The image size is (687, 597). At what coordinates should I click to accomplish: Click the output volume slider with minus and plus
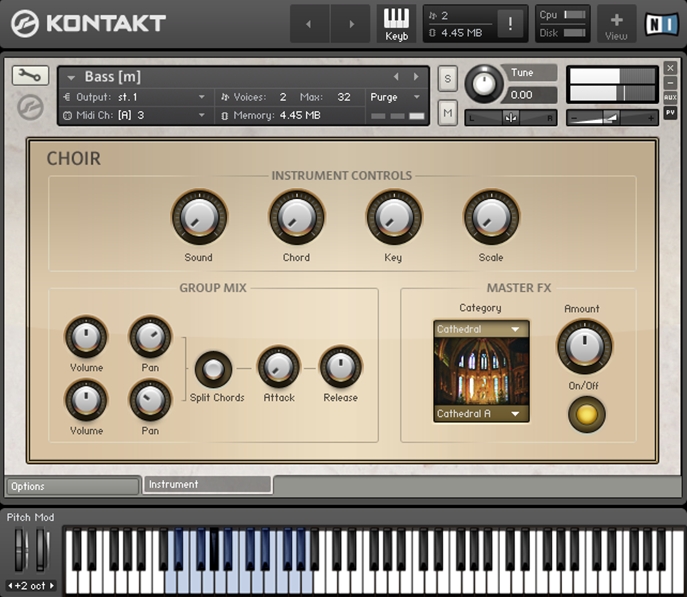pyautogui.click(x=612, y=118)
